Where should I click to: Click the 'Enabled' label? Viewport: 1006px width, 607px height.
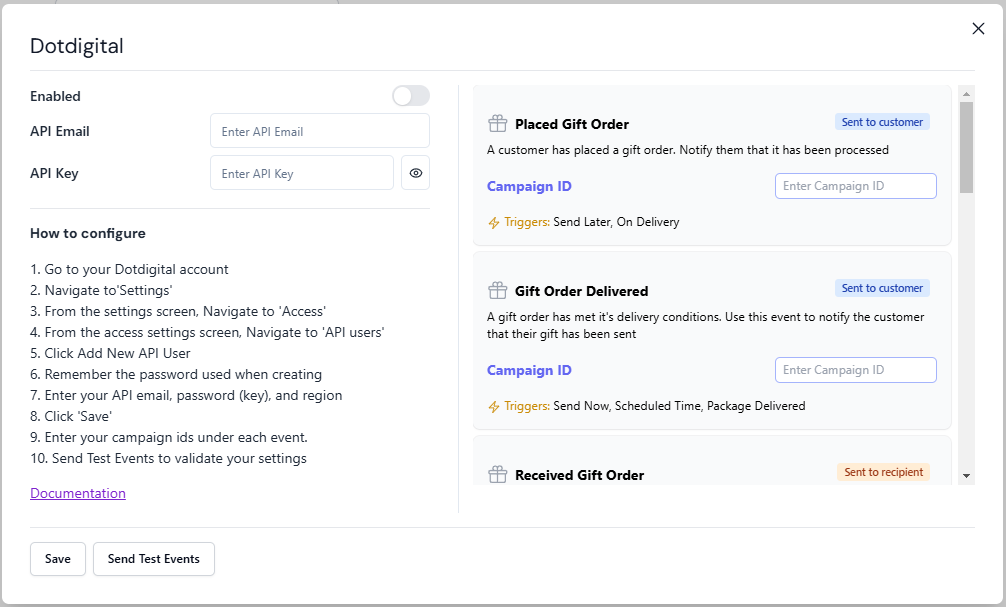pos(55,96)
